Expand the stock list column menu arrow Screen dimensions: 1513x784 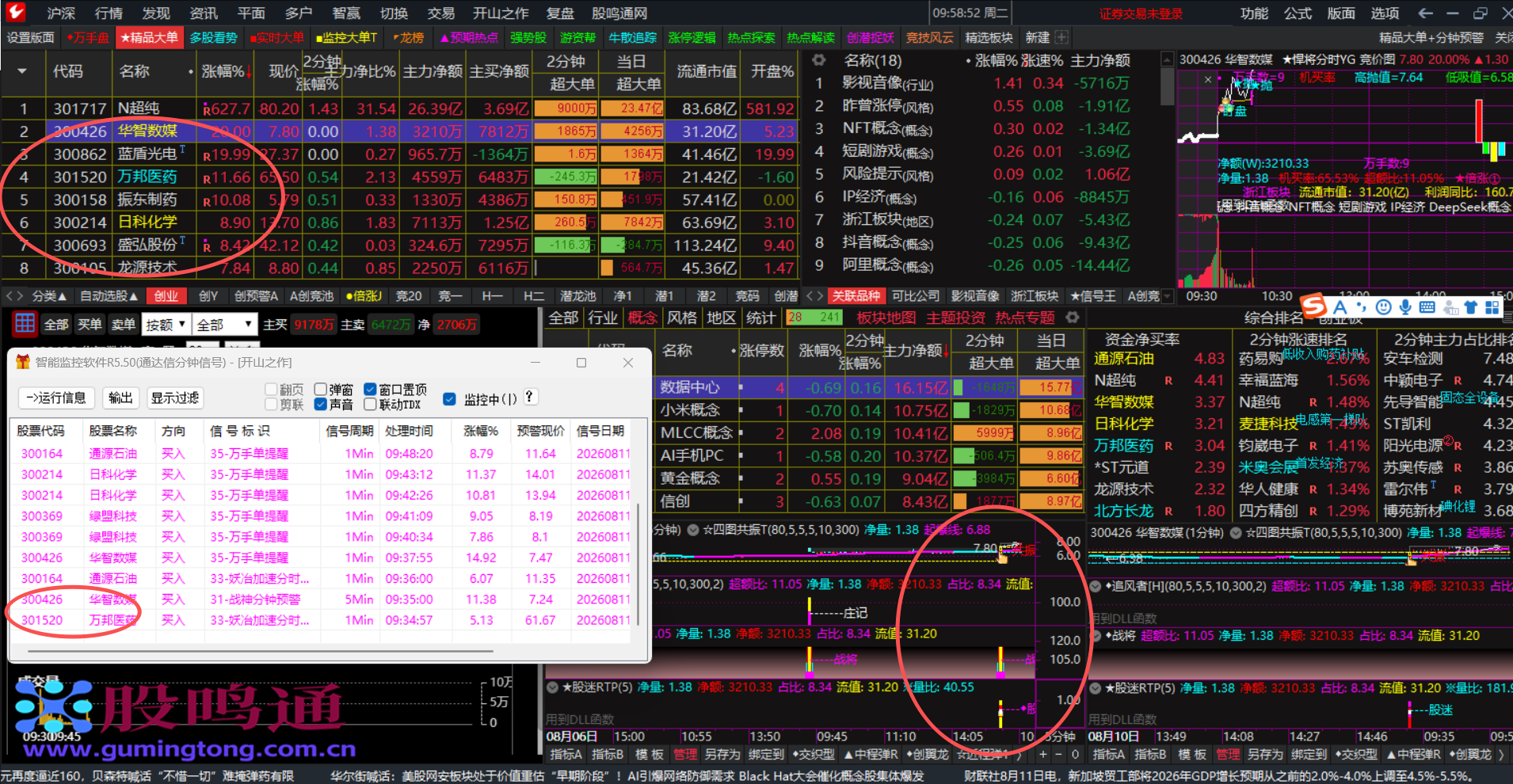coord(22,71)
